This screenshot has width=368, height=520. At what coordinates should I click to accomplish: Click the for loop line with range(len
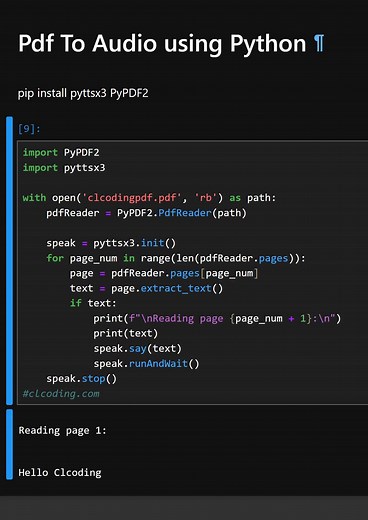coord(176,258)
